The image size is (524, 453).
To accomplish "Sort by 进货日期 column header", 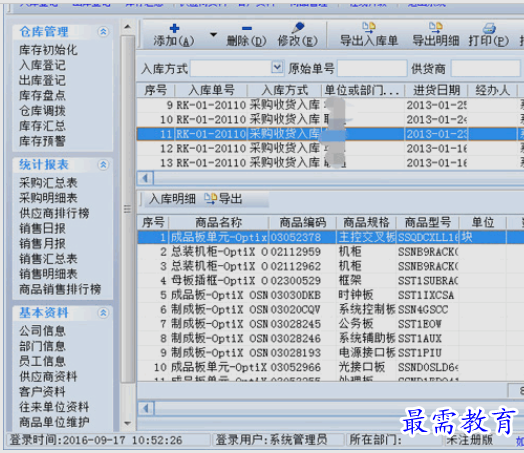I will click(x=436, y=90).
